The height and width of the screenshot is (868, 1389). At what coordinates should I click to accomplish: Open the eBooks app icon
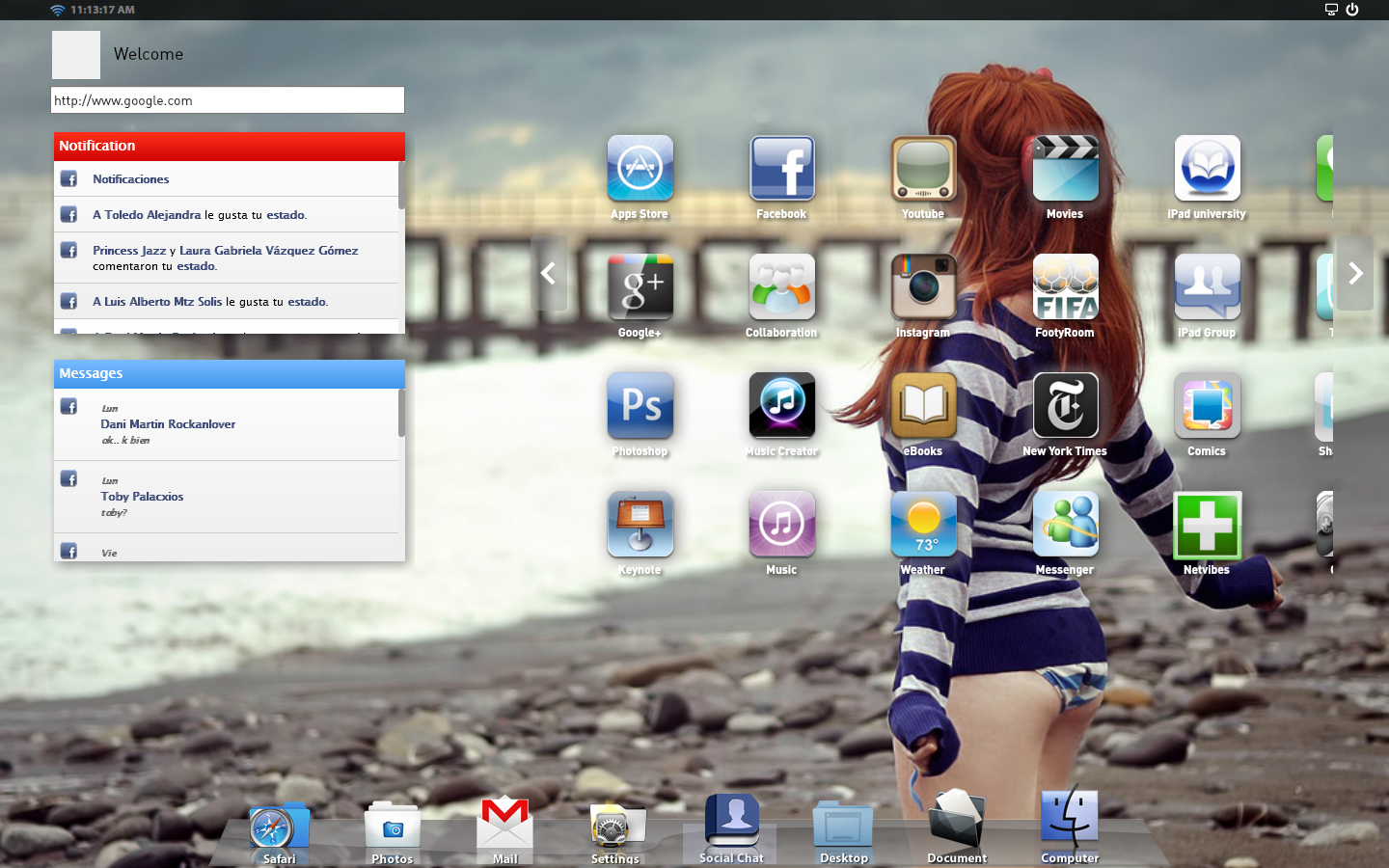pyautogui.click(x=923, y=405)
